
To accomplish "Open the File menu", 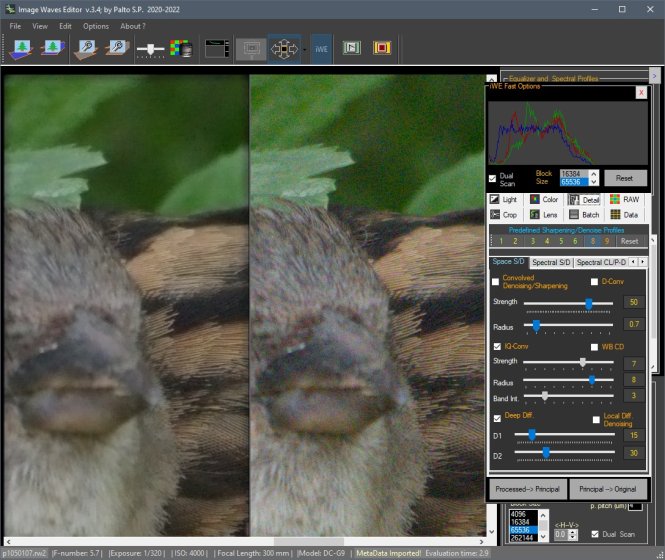I will pos(15,26).
